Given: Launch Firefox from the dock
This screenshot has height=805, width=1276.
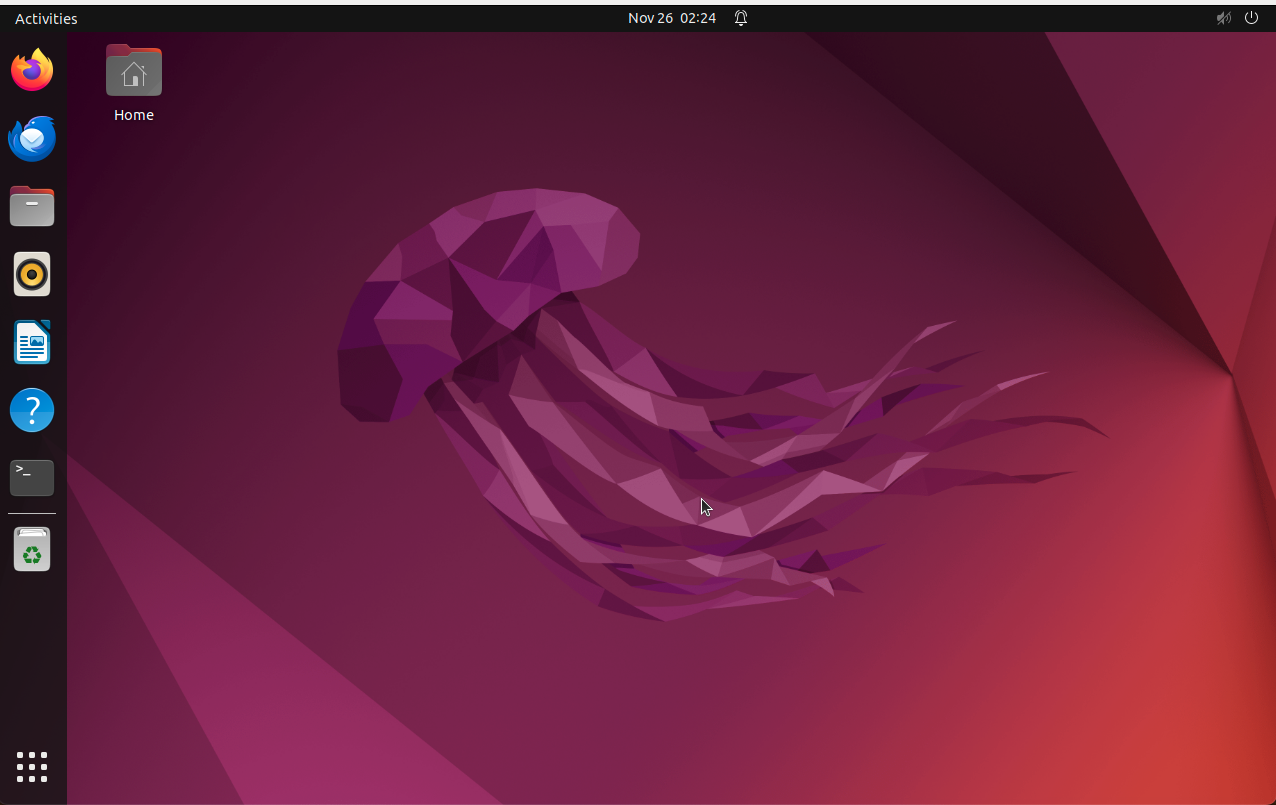Looking at the screenshot, I should point(32,70).
